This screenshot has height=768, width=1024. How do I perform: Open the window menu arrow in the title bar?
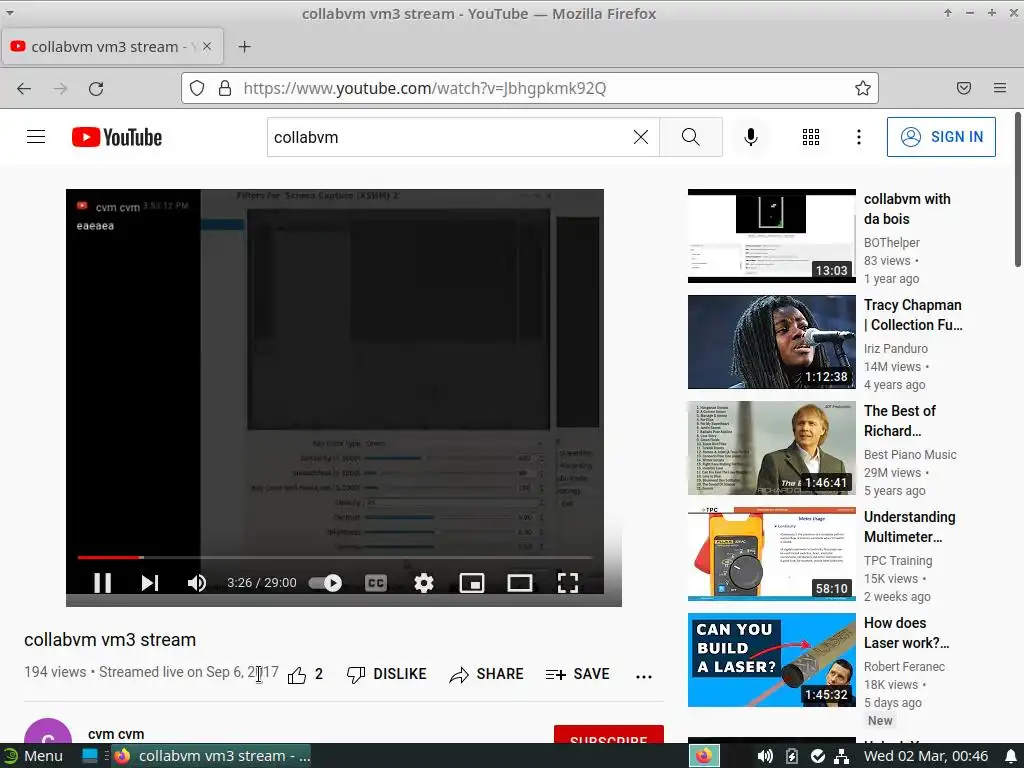coord(10,12)
